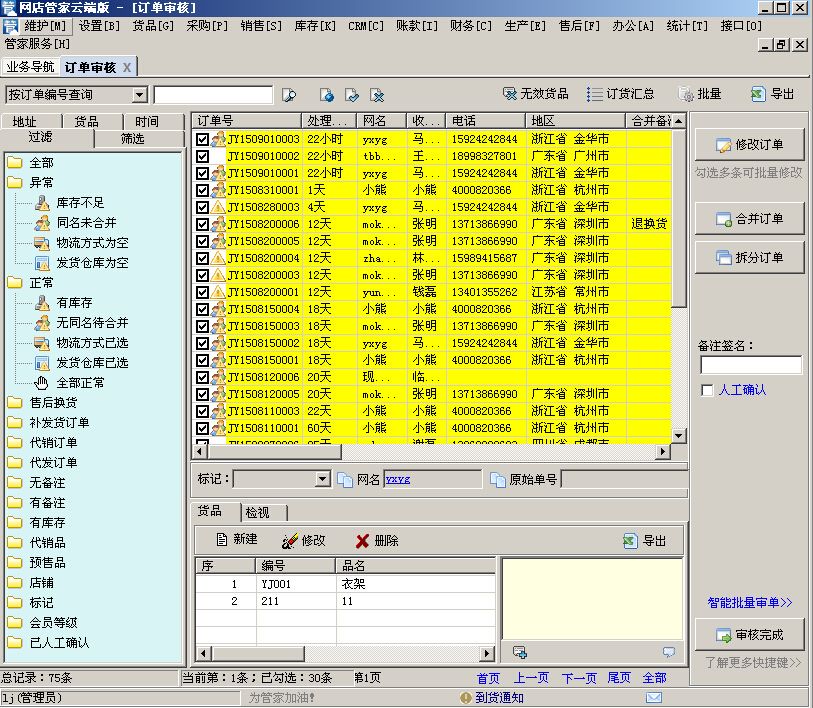Click 新建 to add a product
The width and height of the screenshot is (813, 708).
pyautogui.click(x=236, y=540)
